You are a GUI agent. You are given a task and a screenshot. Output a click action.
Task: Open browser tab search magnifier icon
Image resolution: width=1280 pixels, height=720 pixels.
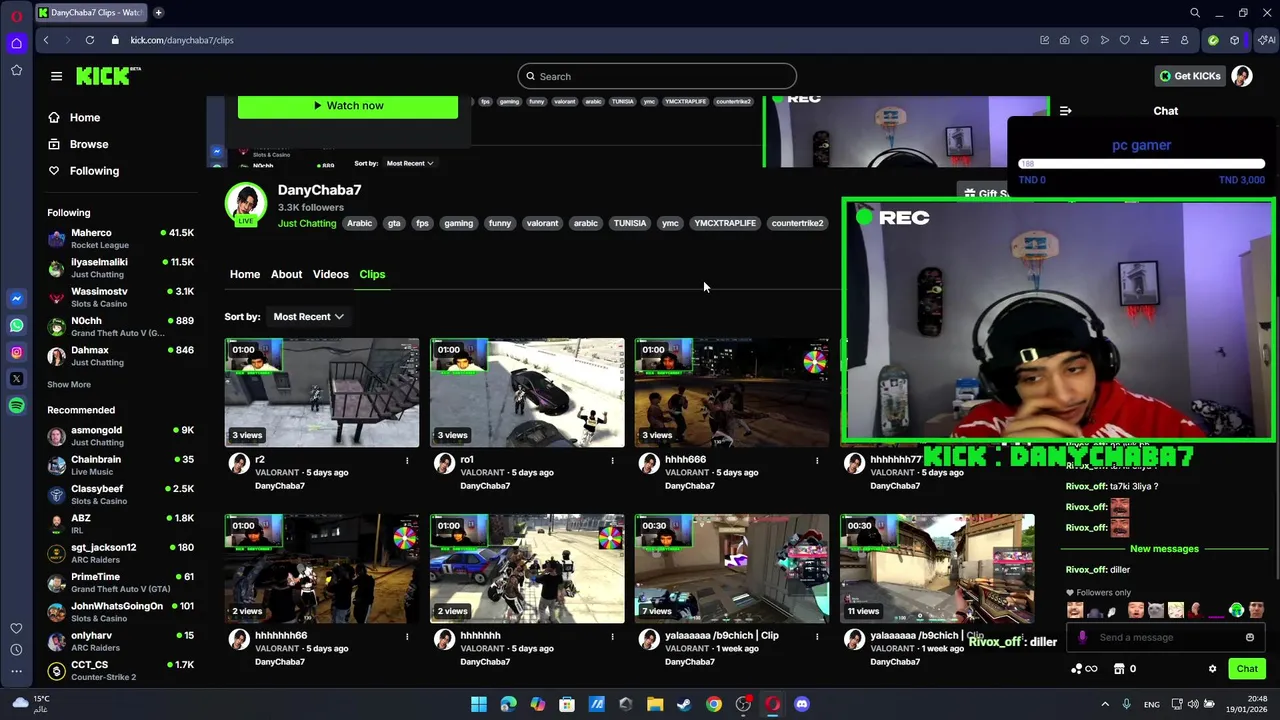[x=1195, y=13]
